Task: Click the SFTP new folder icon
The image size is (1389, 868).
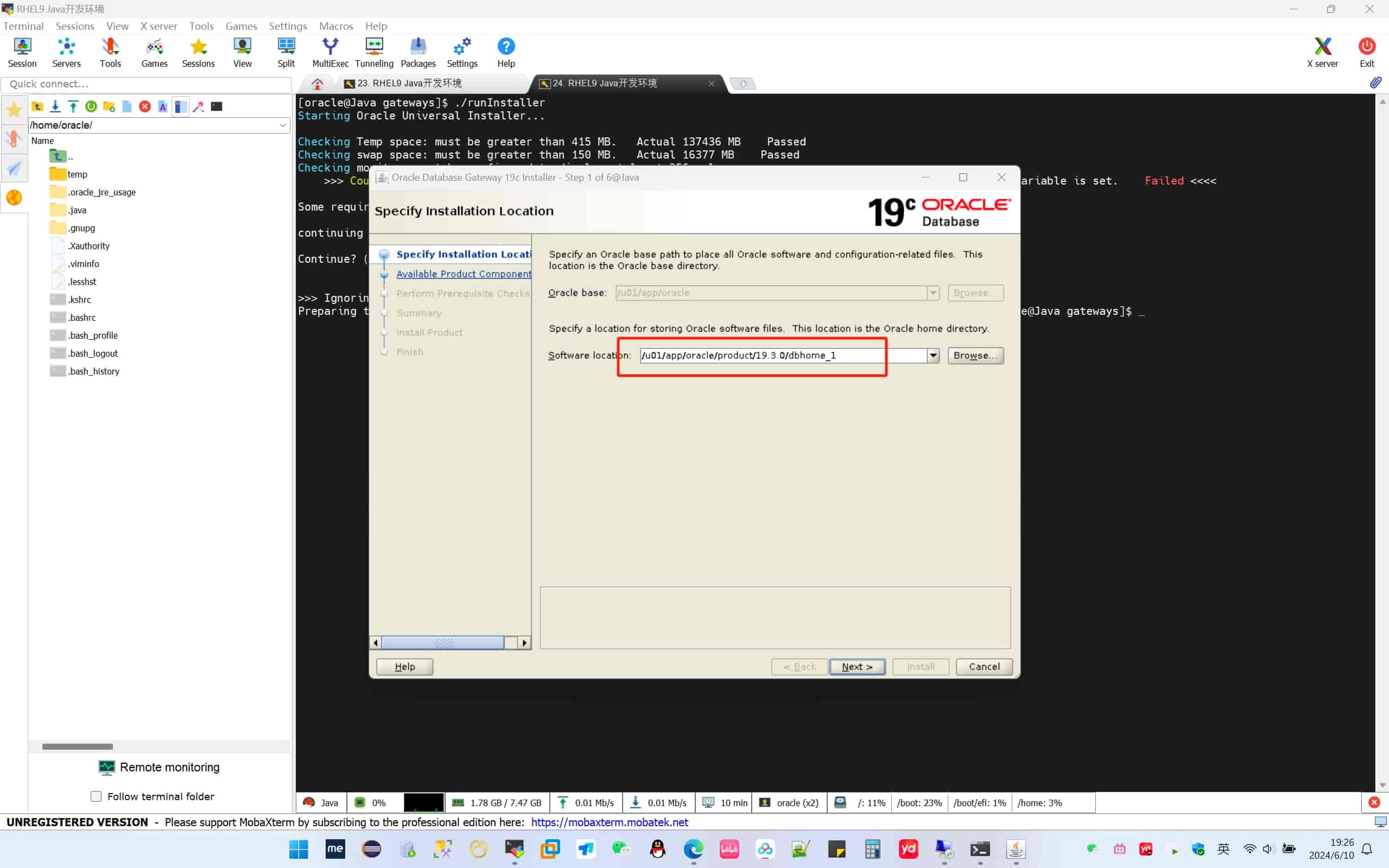Action: [x=109, y=106]
